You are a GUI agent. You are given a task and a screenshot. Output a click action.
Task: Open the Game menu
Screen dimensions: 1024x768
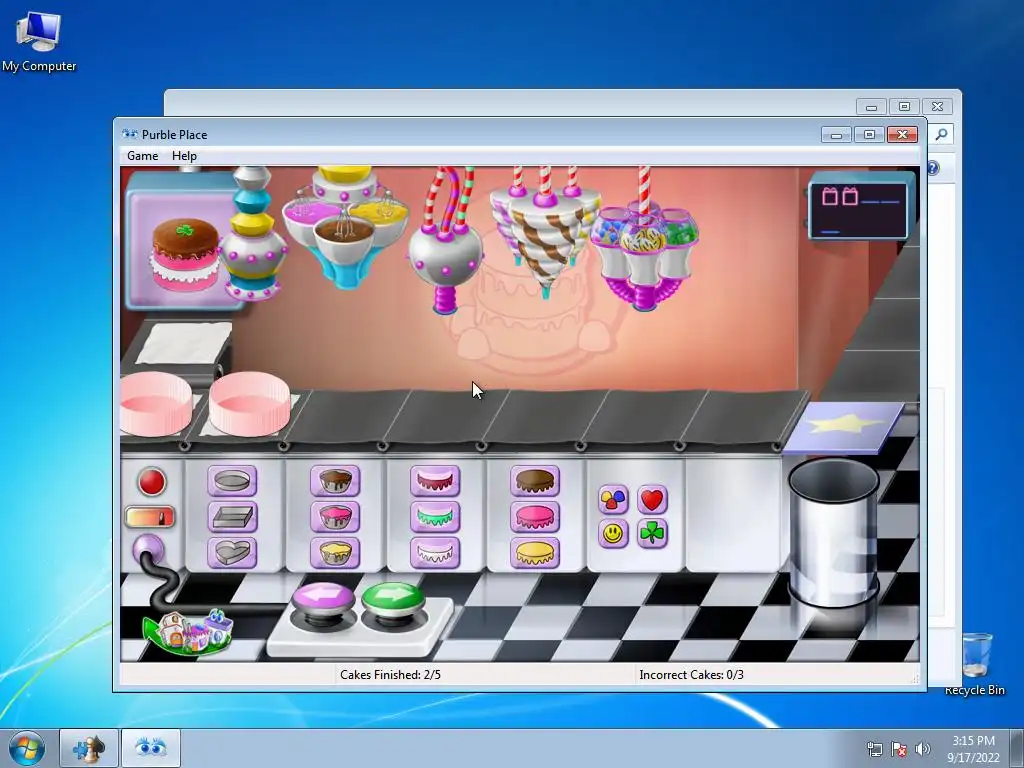(x=142, y=155)
